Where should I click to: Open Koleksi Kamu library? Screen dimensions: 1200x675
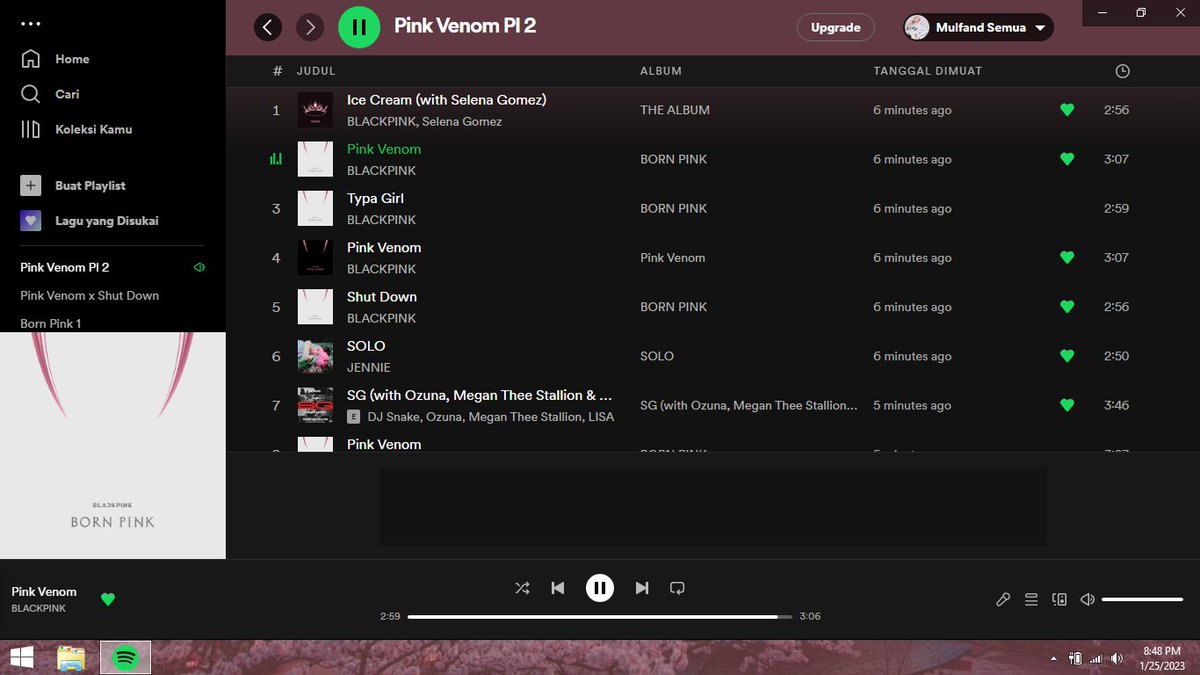tap(77, 129)
